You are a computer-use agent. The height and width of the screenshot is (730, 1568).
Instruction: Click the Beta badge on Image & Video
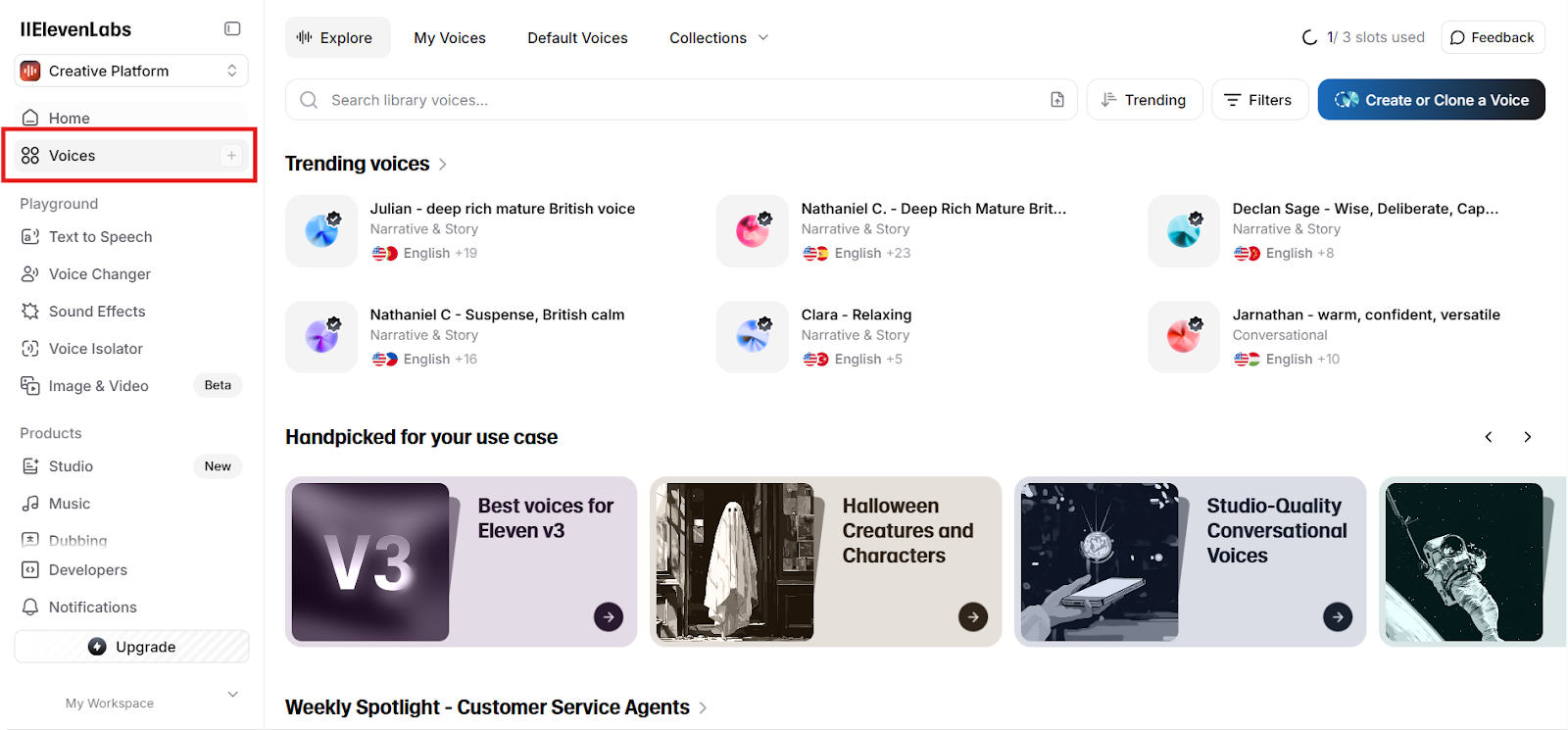pos(218,385)
